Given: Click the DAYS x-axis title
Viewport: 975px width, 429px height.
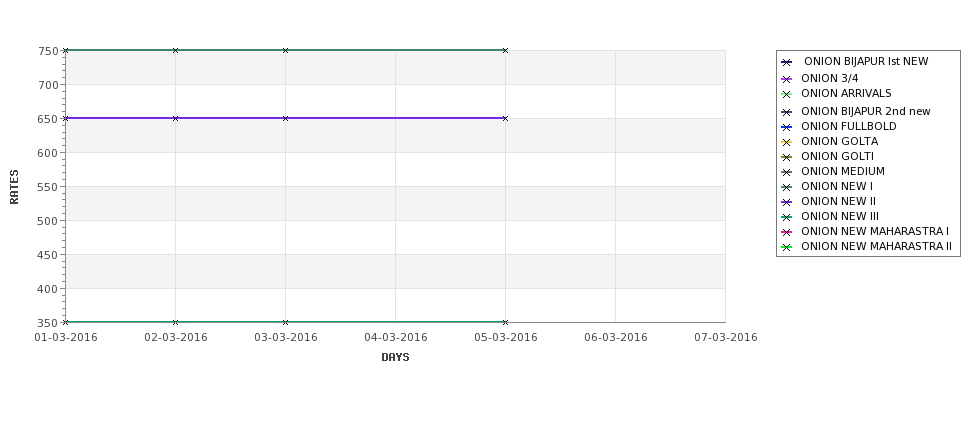Looking at the screenshot, I should point(395,357).
